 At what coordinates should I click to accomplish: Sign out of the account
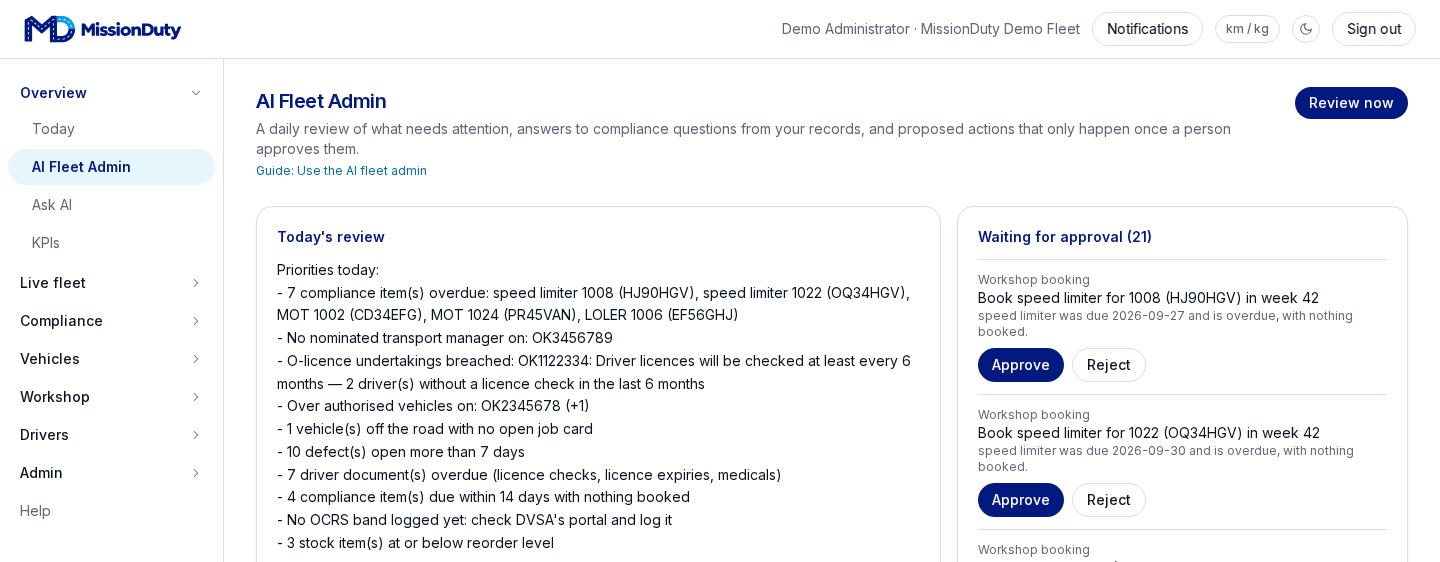click(1374, 29)
